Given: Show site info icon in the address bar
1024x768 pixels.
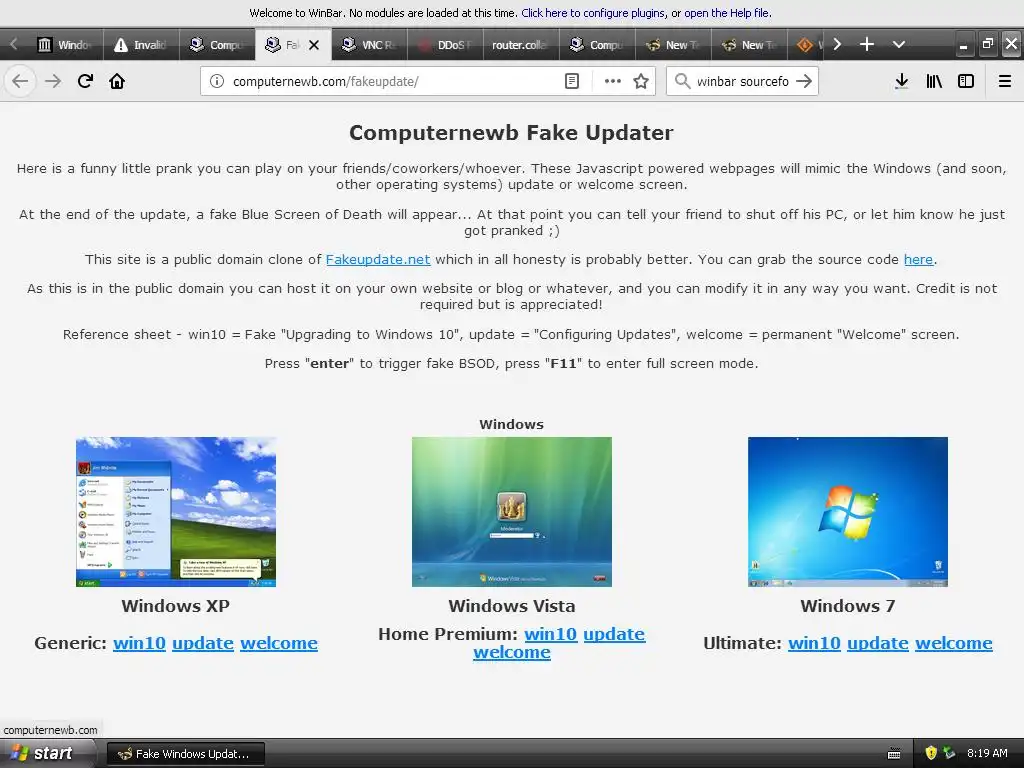Looking at the screenshot, I should [x=217, y=81].
